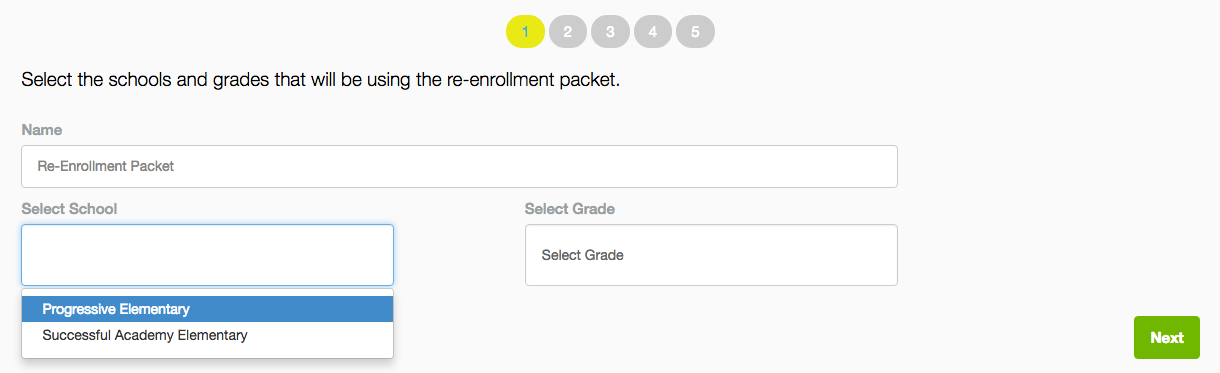
Task: Click the Select School label
Action: 69,209
